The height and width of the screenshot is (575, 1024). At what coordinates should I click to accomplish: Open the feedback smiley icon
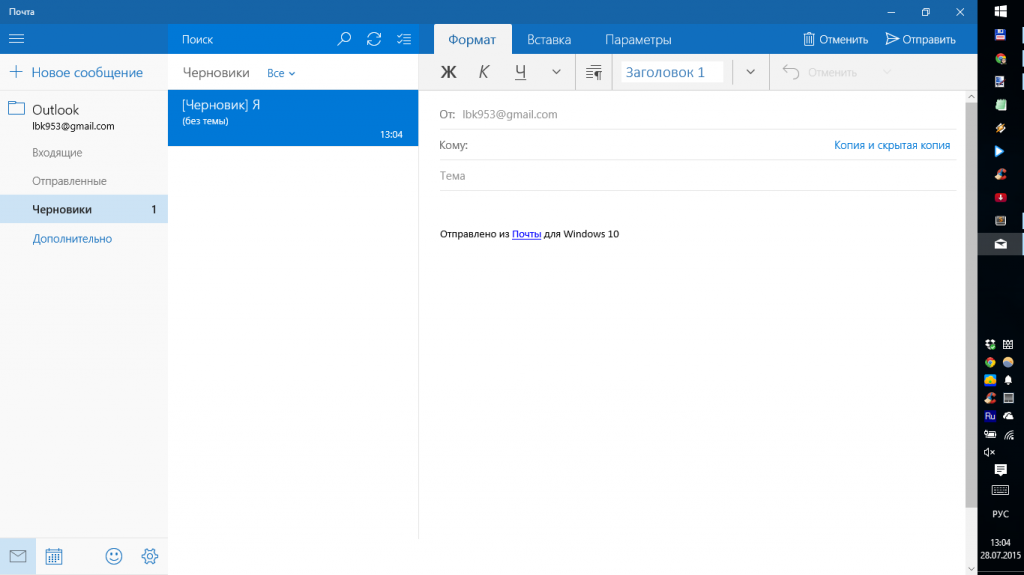[x=114, y=556]
